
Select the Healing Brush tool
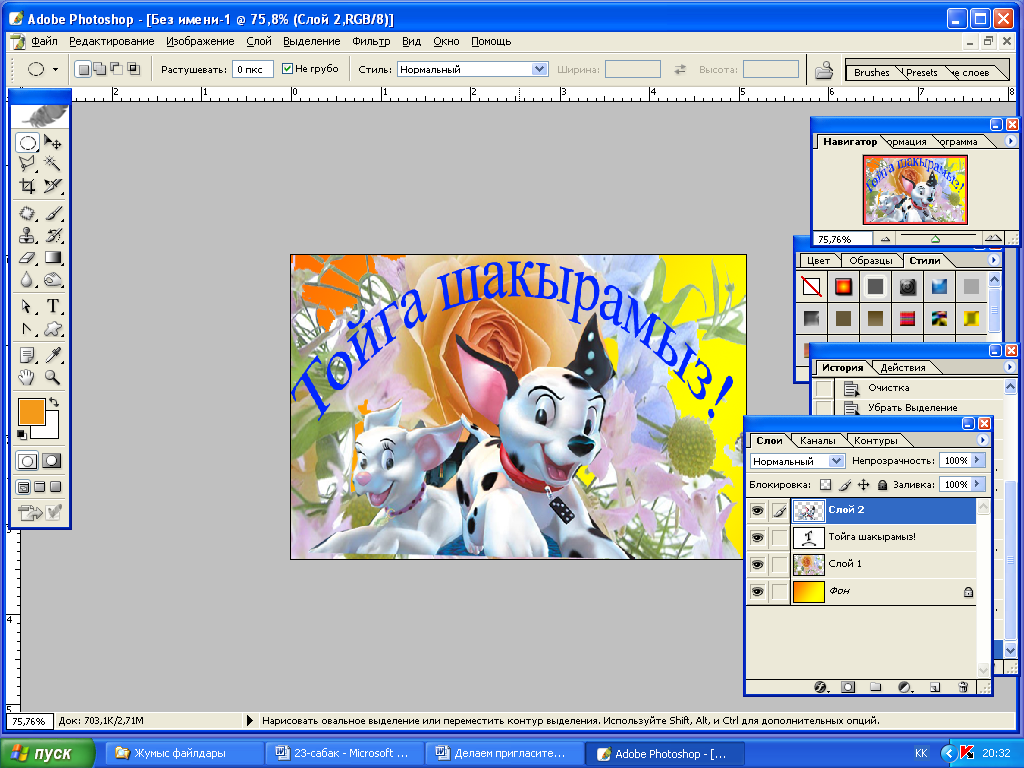pos(27,213)
